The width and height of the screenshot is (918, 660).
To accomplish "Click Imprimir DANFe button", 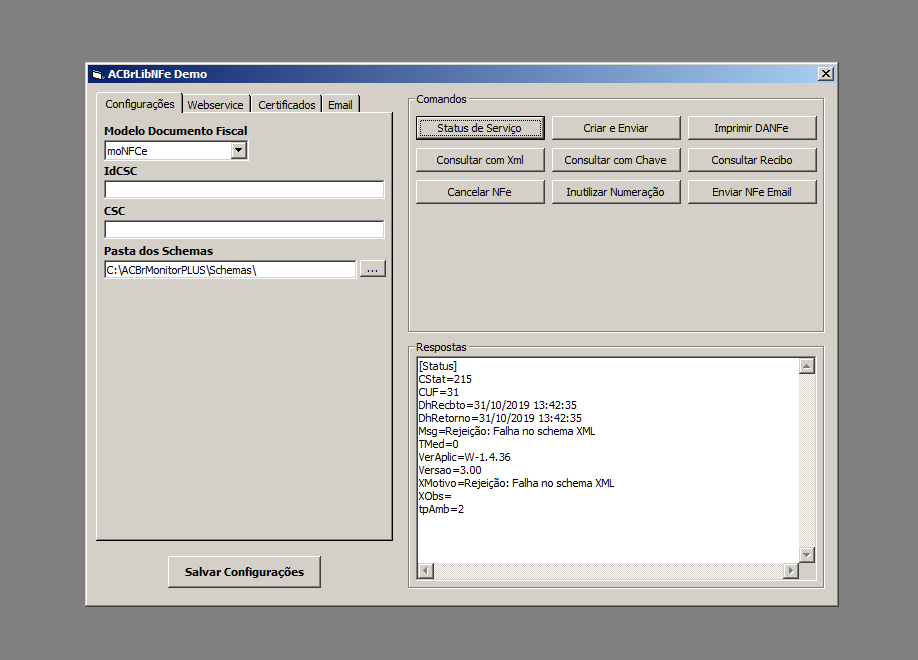I will tap(752, 128).
